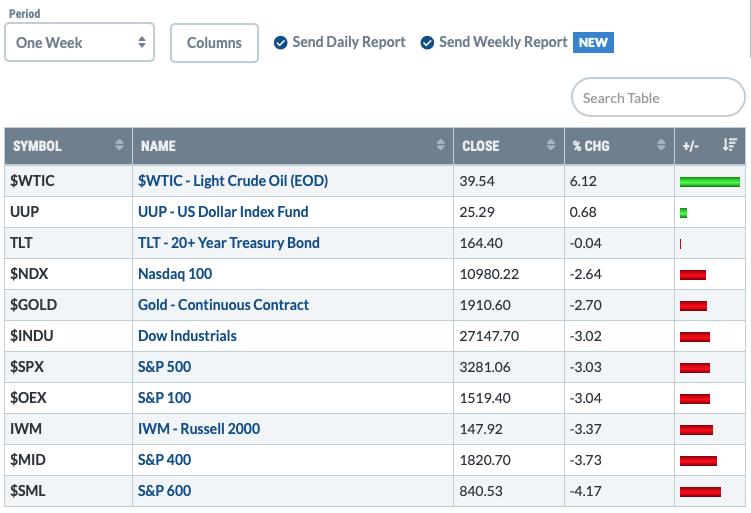Viewport: 751px width, 513px height.
Task: Select the TLT symbol cell
Action: tap(68, 243)
